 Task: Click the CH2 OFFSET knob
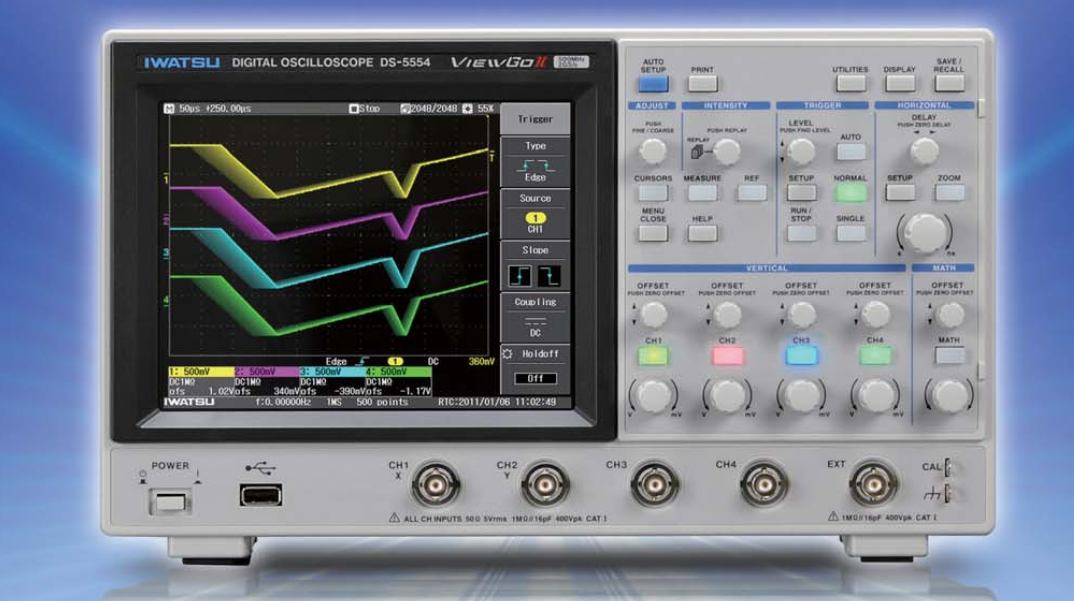[x=727, y=315]
